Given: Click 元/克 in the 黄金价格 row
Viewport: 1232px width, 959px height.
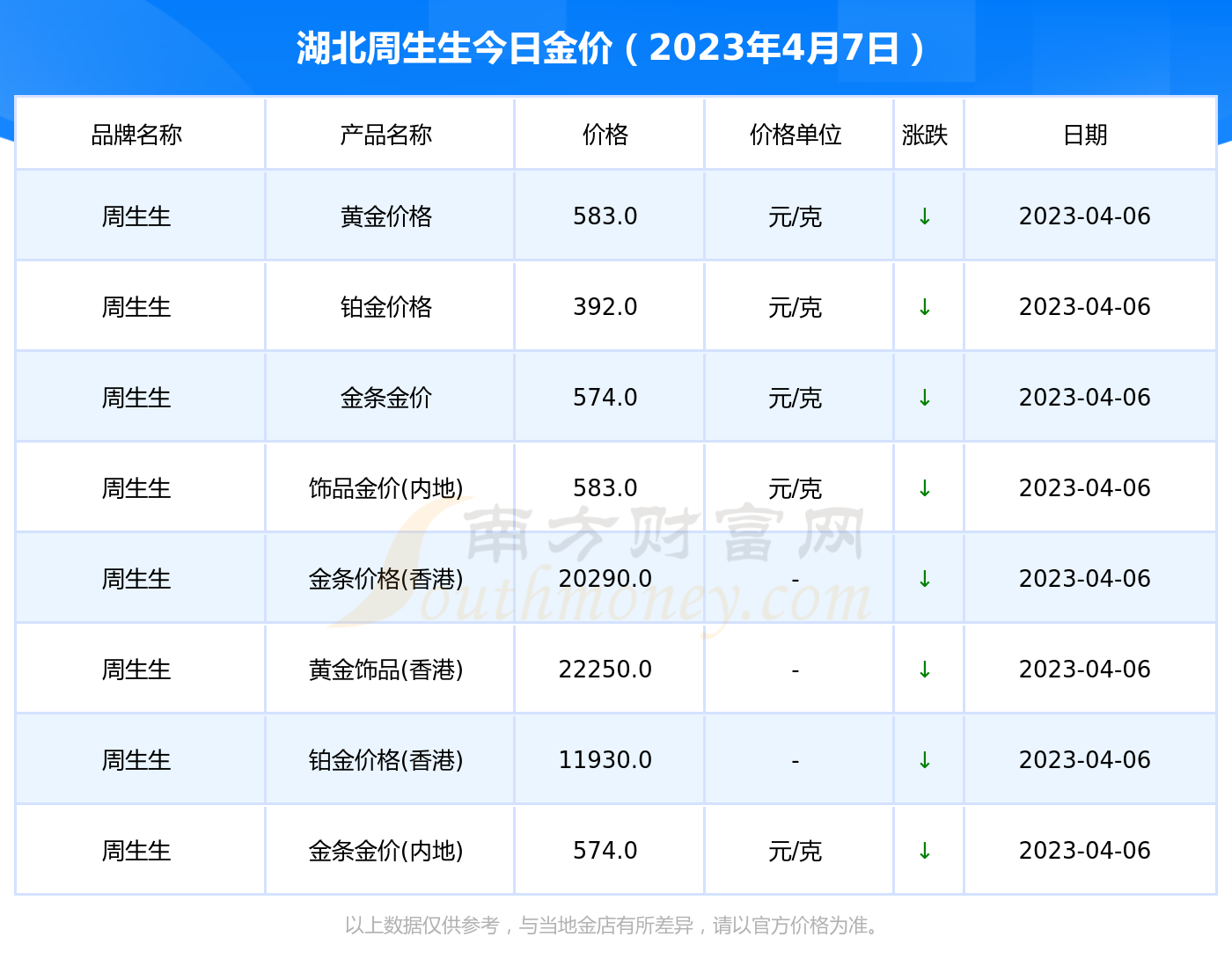Looking at the screenshot, I should [796, 216].
